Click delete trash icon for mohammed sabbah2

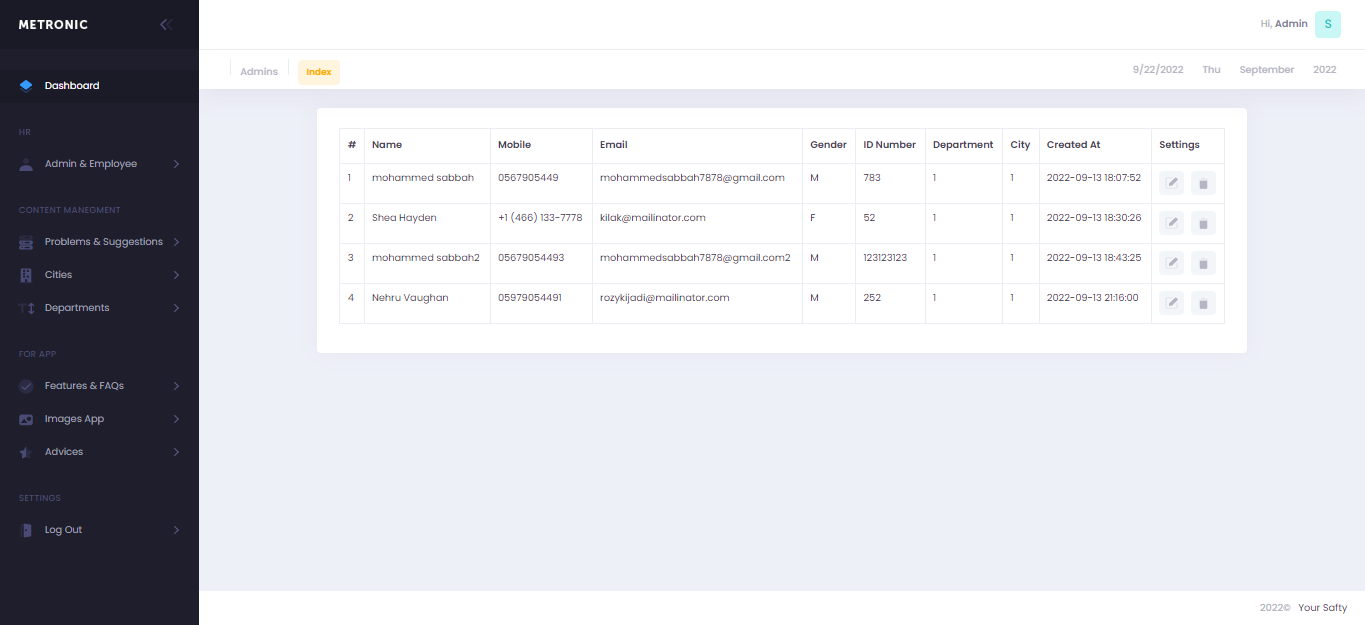click(x=1203, y=263)
